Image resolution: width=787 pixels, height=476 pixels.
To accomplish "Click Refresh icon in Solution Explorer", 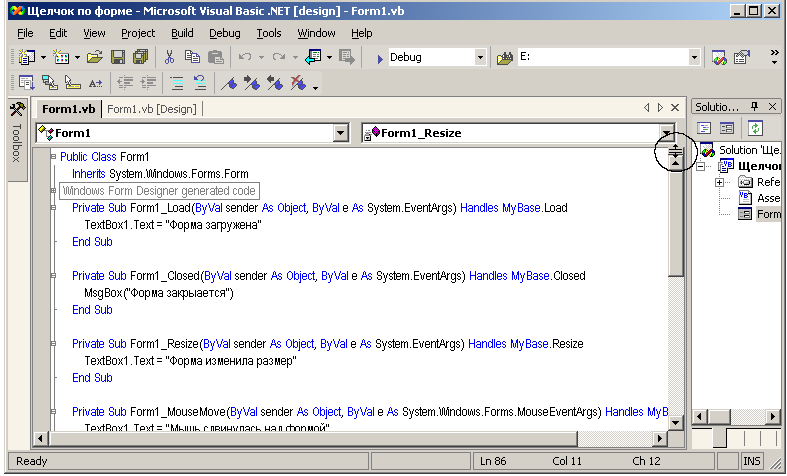I will point(755,128).
